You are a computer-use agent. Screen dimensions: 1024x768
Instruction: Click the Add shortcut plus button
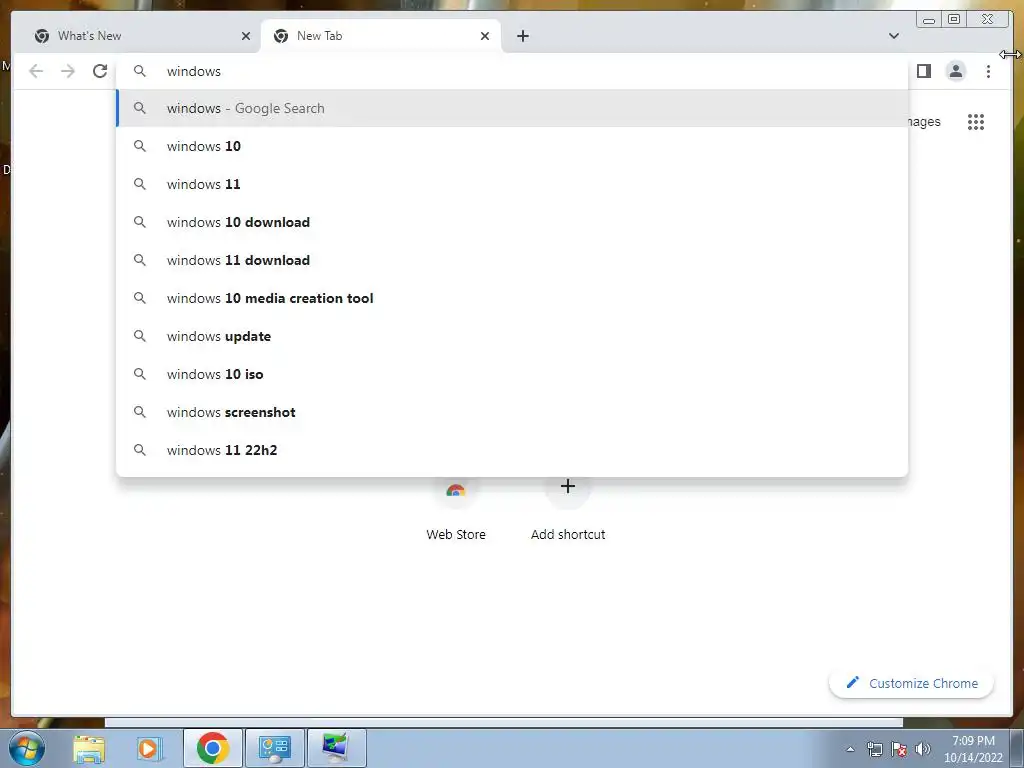[568, 487]
